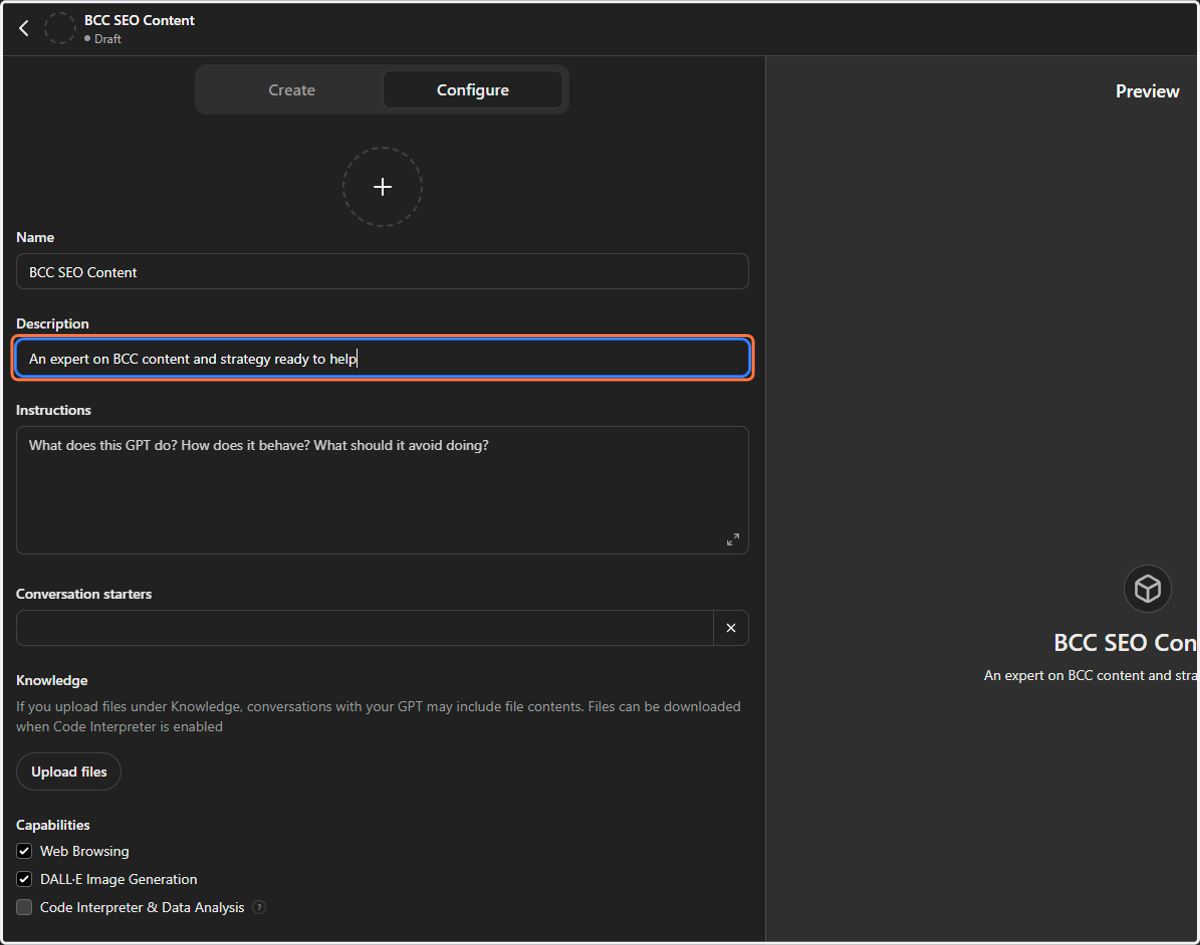Click the preview description text beneath the GPT name
The width and height of the screenshot is (1200, 945).
1091,675
